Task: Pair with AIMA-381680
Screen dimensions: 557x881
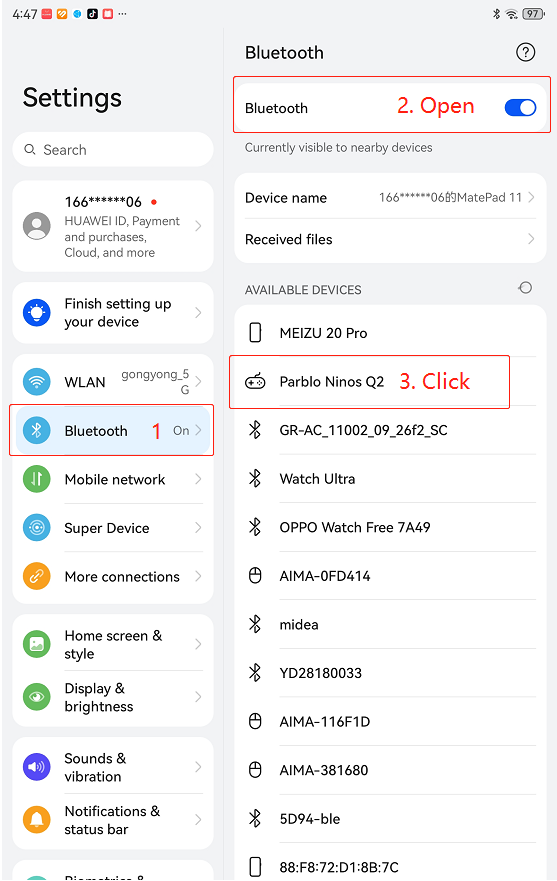Action: click(390, 770)
